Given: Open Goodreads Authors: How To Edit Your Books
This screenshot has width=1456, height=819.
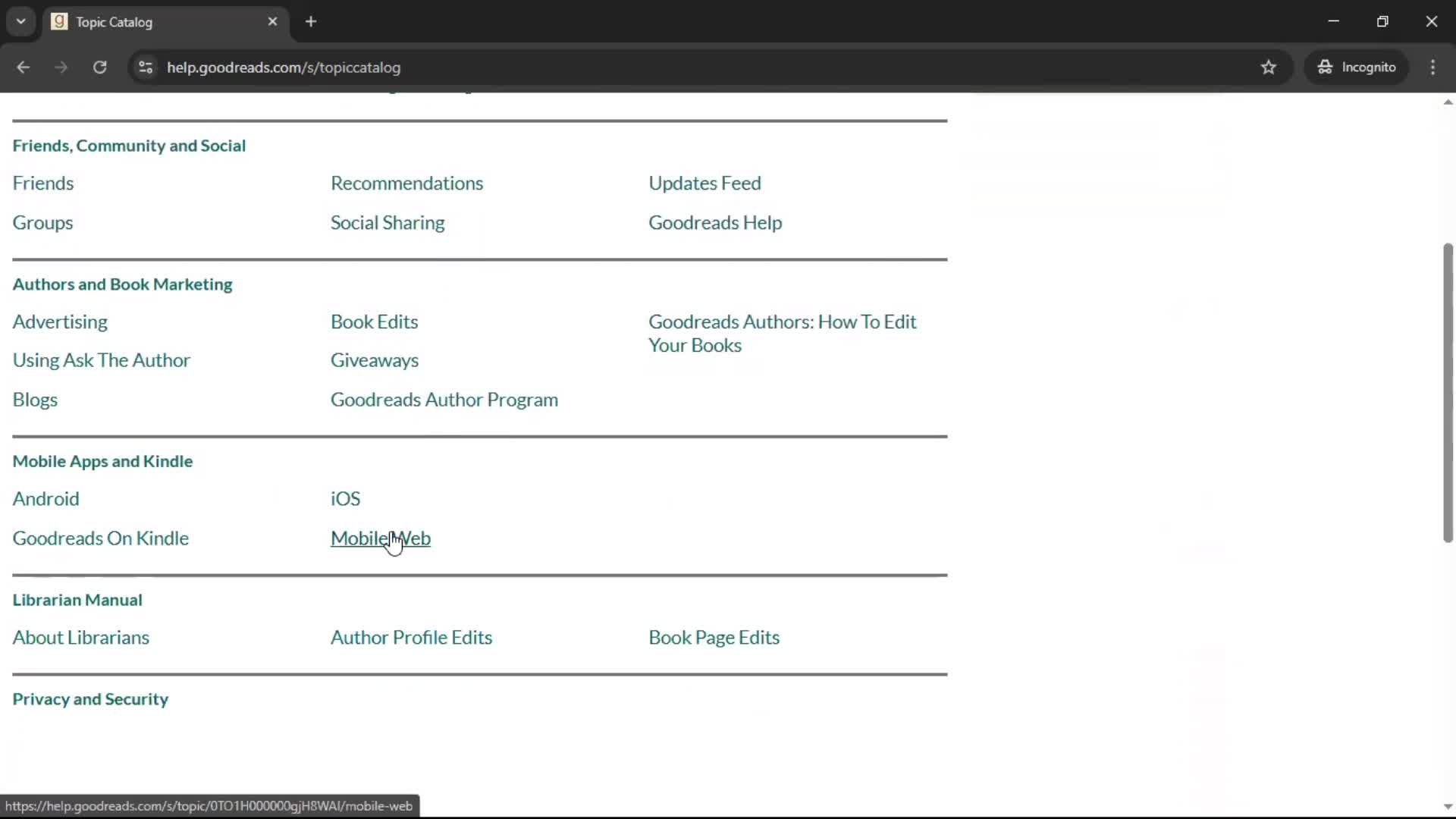Looking at the screenshot, I should [x=783, y=334].
